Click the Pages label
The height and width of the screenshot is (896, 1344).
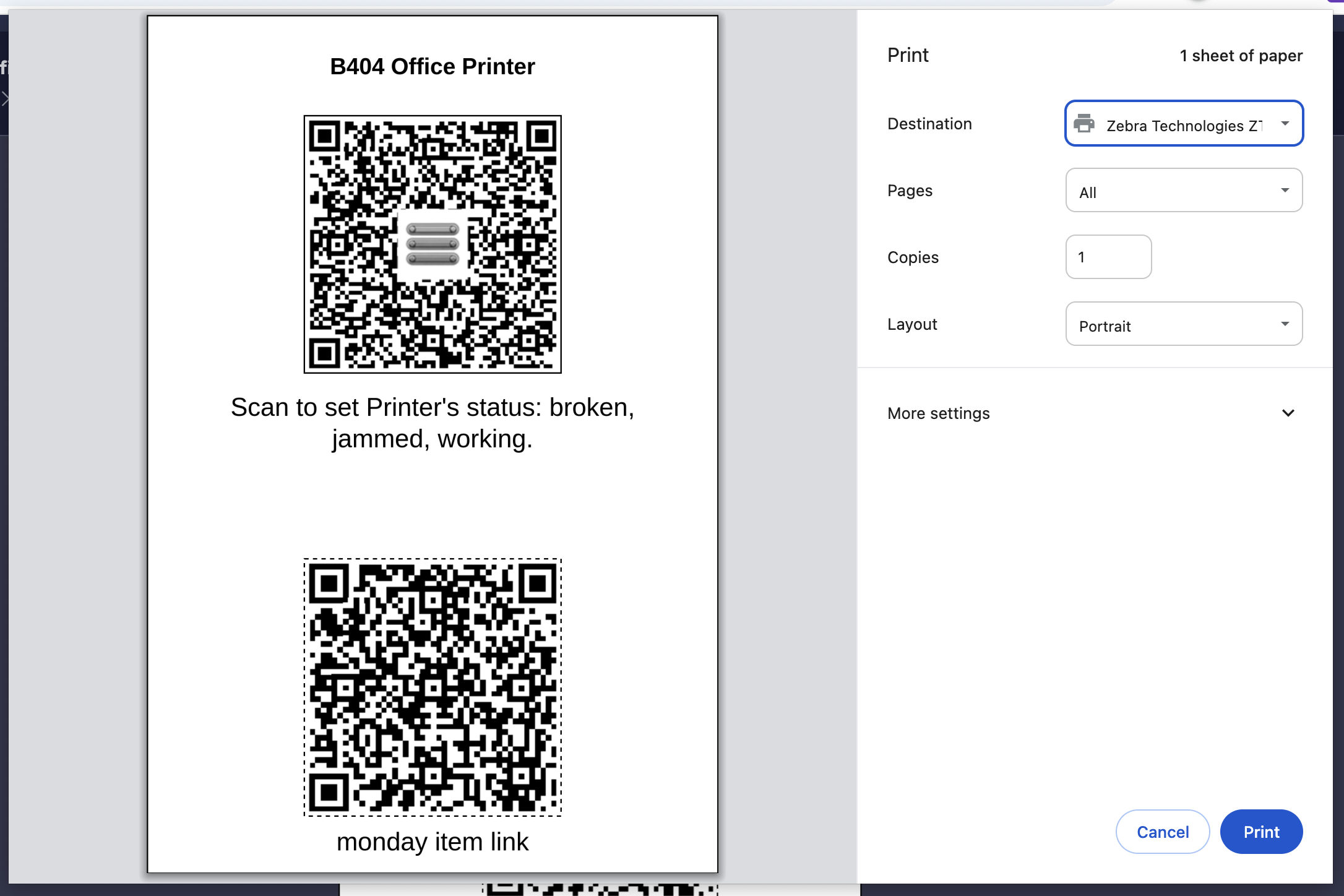point(910,191)
